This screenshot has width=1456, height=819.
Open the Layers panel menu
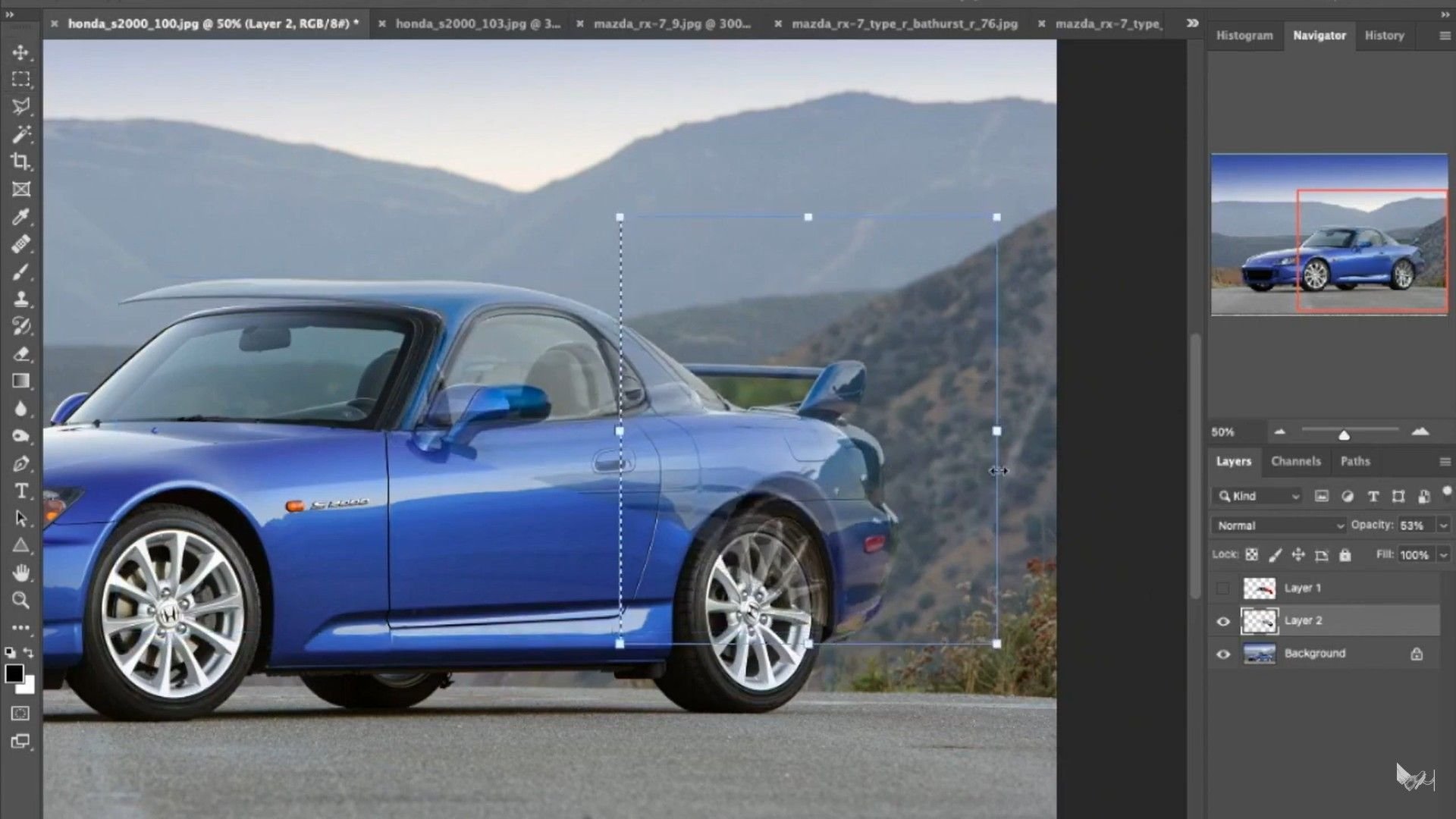click(1444, 460)
